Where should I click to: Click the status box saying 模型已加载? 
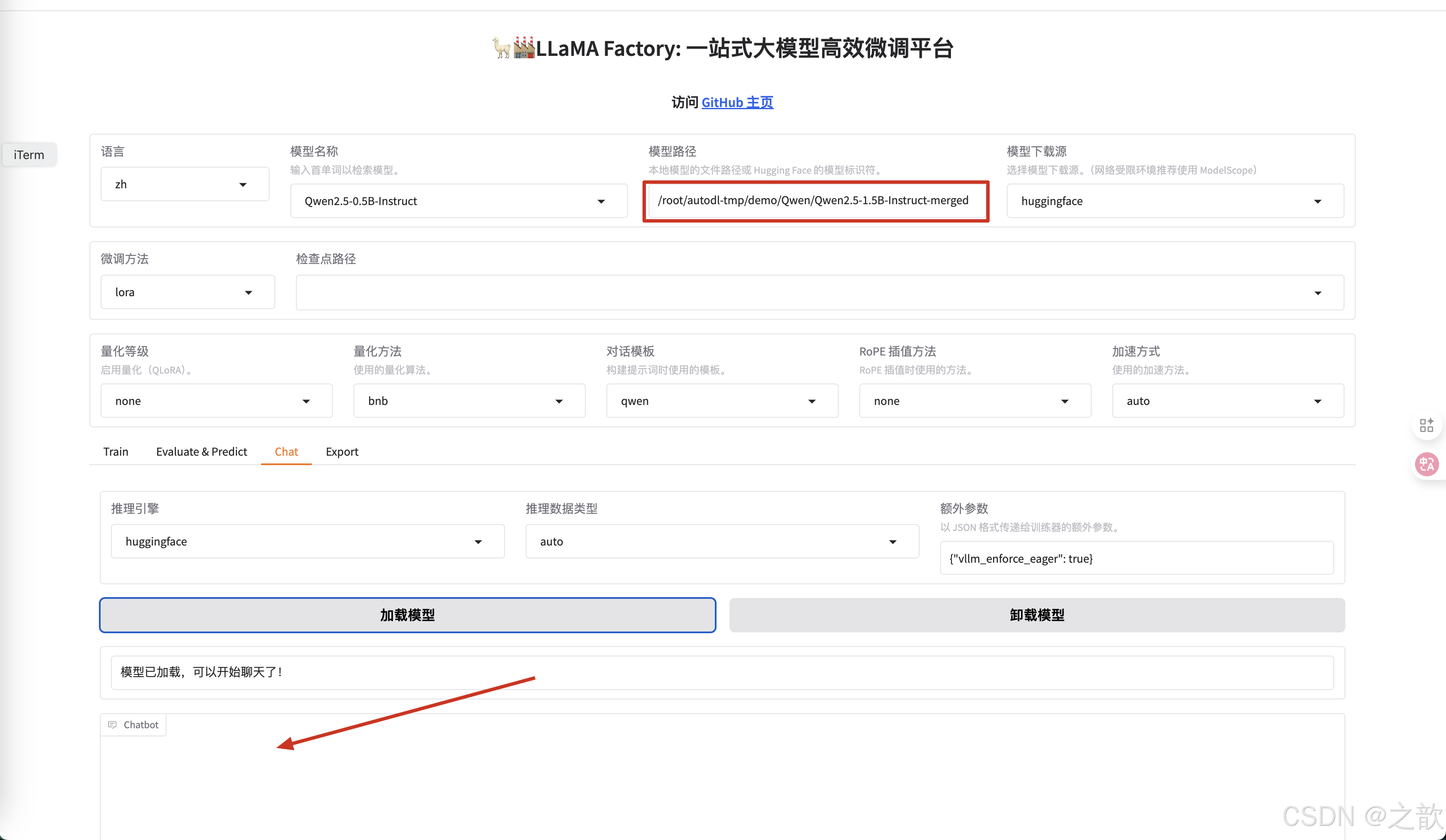coord(722,672)
